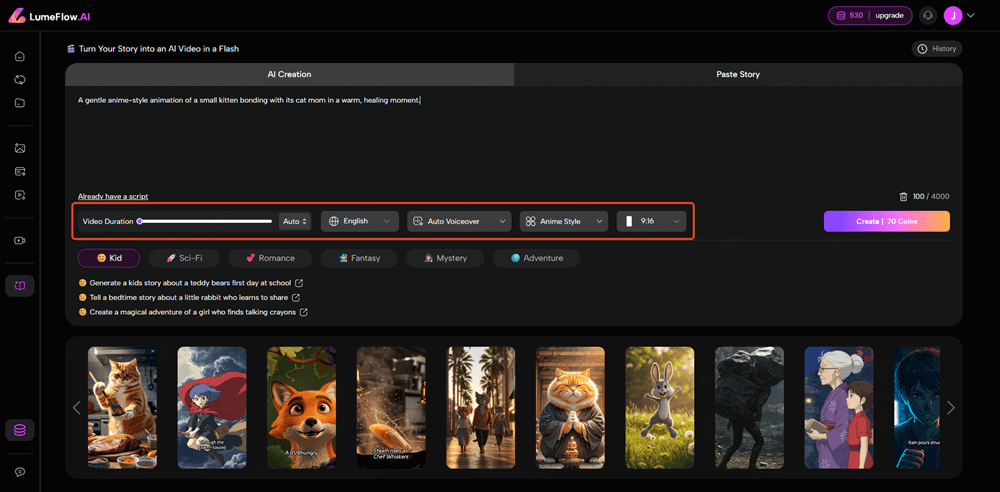The image size is (1000, 492).
Task: Click the coins stack icon in sidebar
Action: coord(20,430)
